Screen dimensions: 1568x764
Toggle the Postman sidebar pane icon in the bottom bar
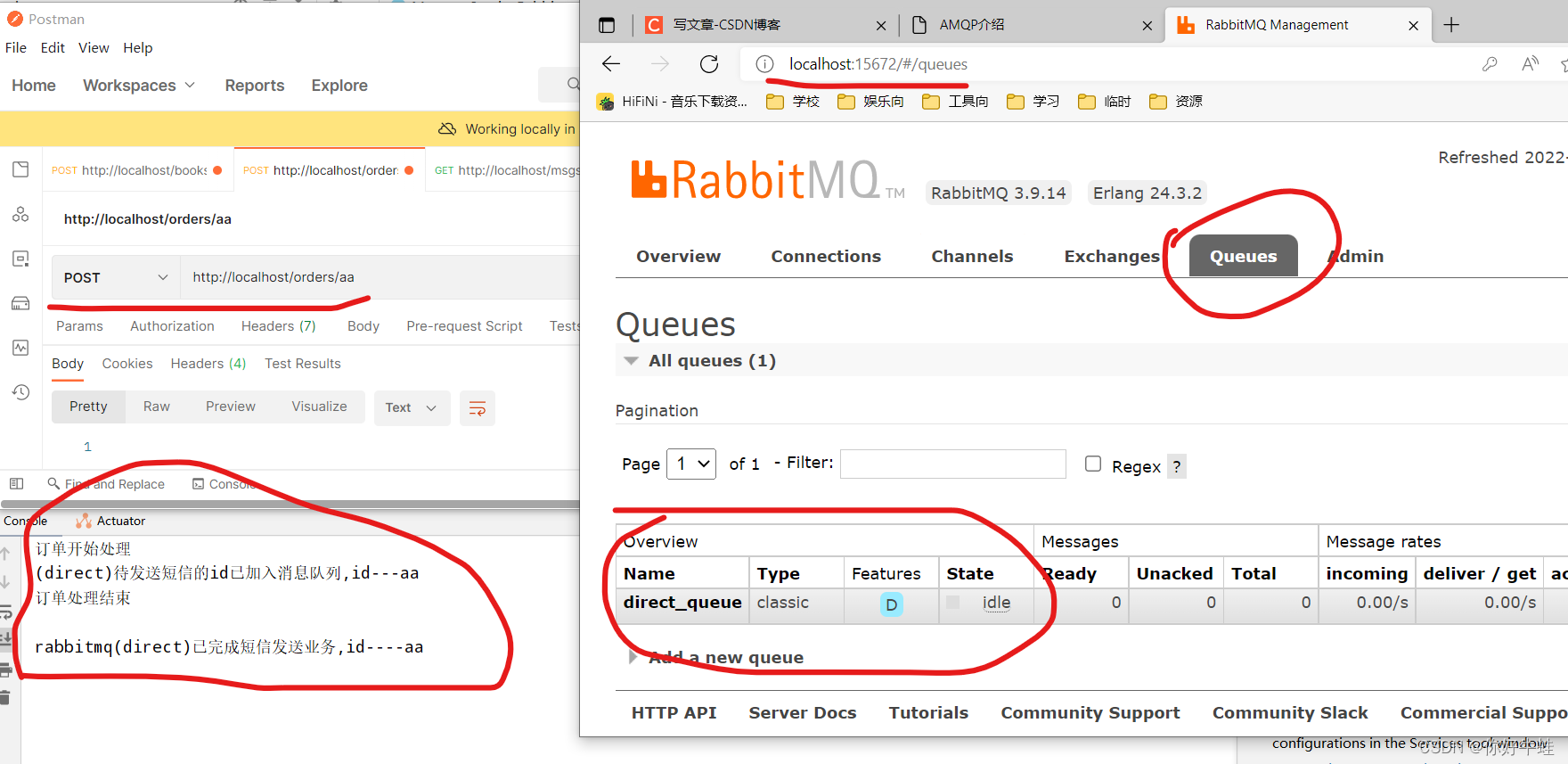16,484
